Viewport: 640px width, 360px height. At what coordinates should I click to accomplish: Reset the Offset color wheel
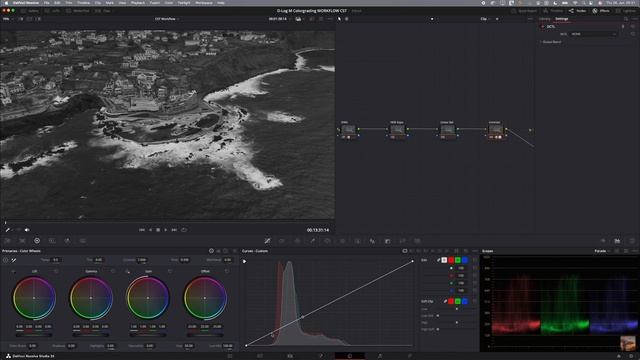[x=227, y=271]
